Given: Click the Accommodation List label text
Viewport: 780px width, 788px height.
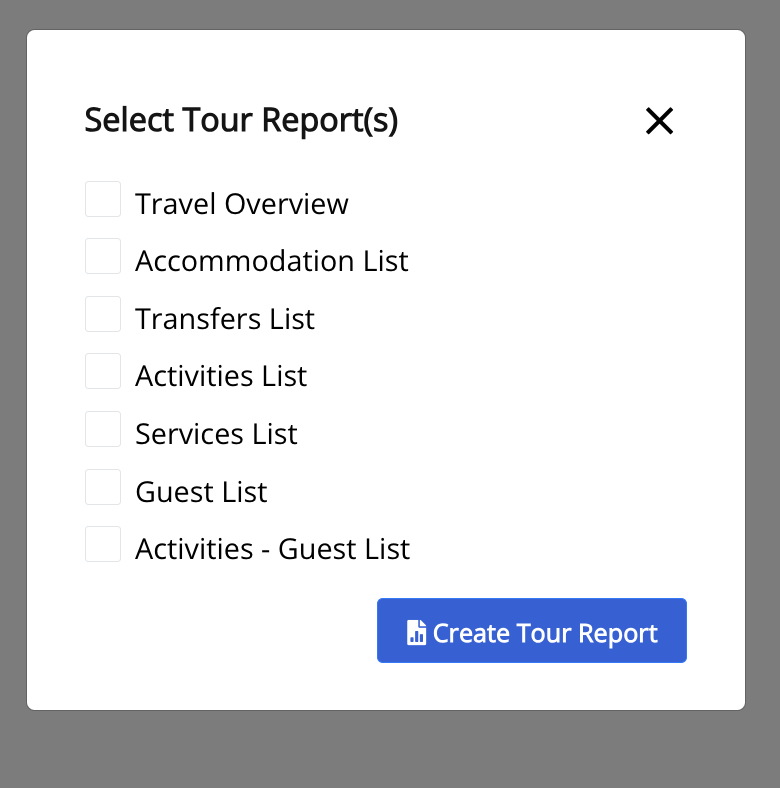Looking at the screenshot, I should tap(272, 261).
